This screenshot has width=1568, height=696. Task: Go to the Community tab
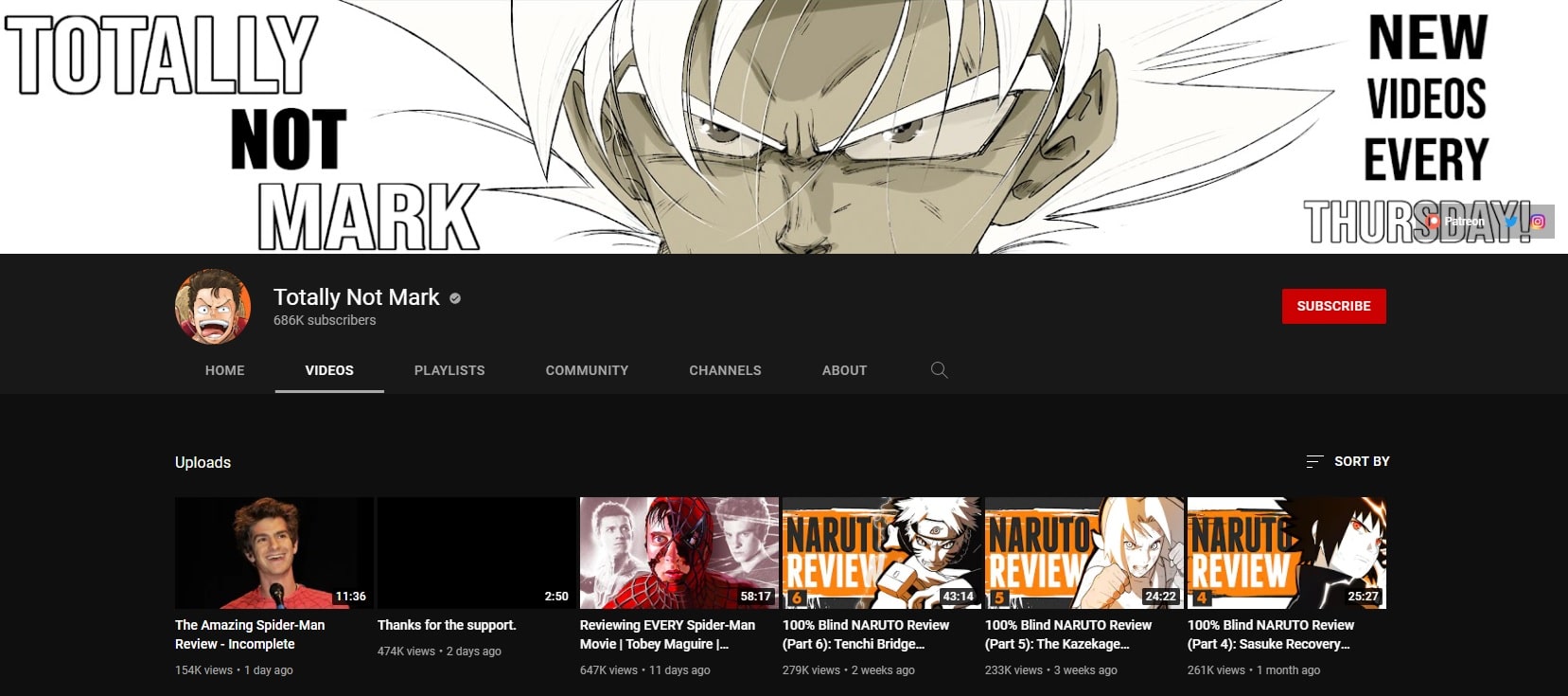(587, 370)
